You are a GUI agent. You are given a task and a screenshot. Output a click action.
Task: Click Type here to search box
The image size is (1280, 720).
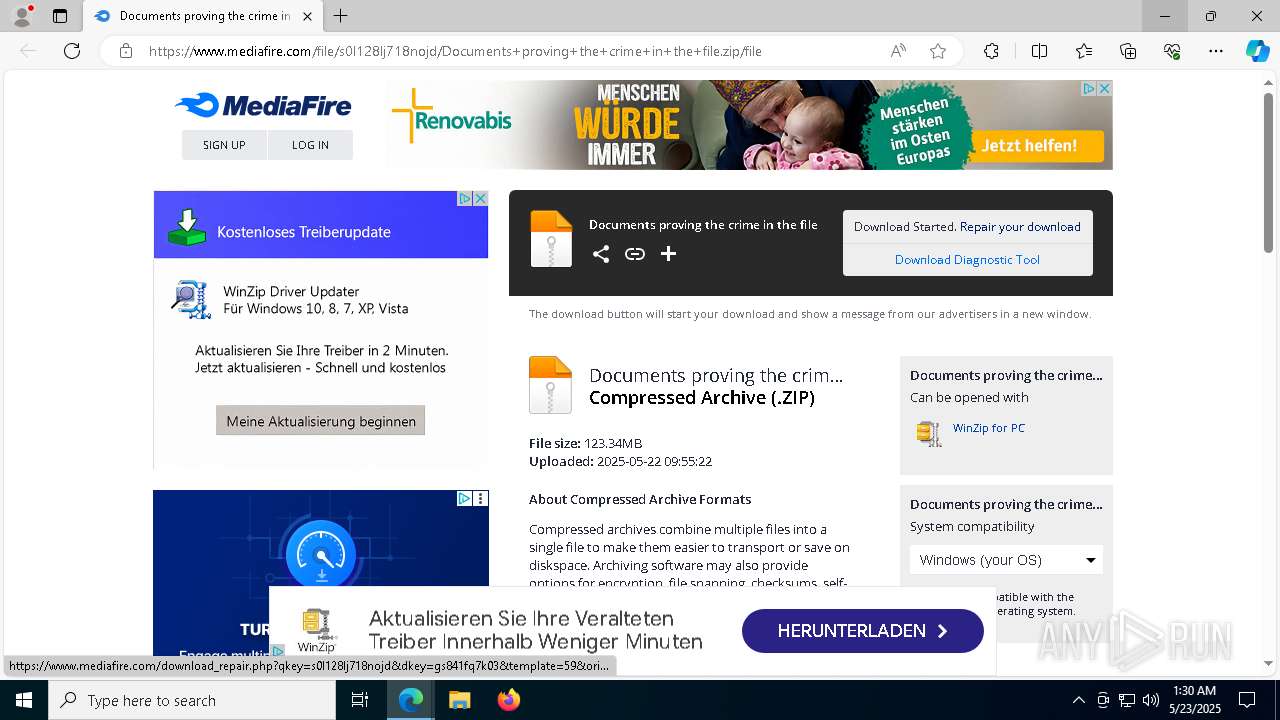click(192, 700)
